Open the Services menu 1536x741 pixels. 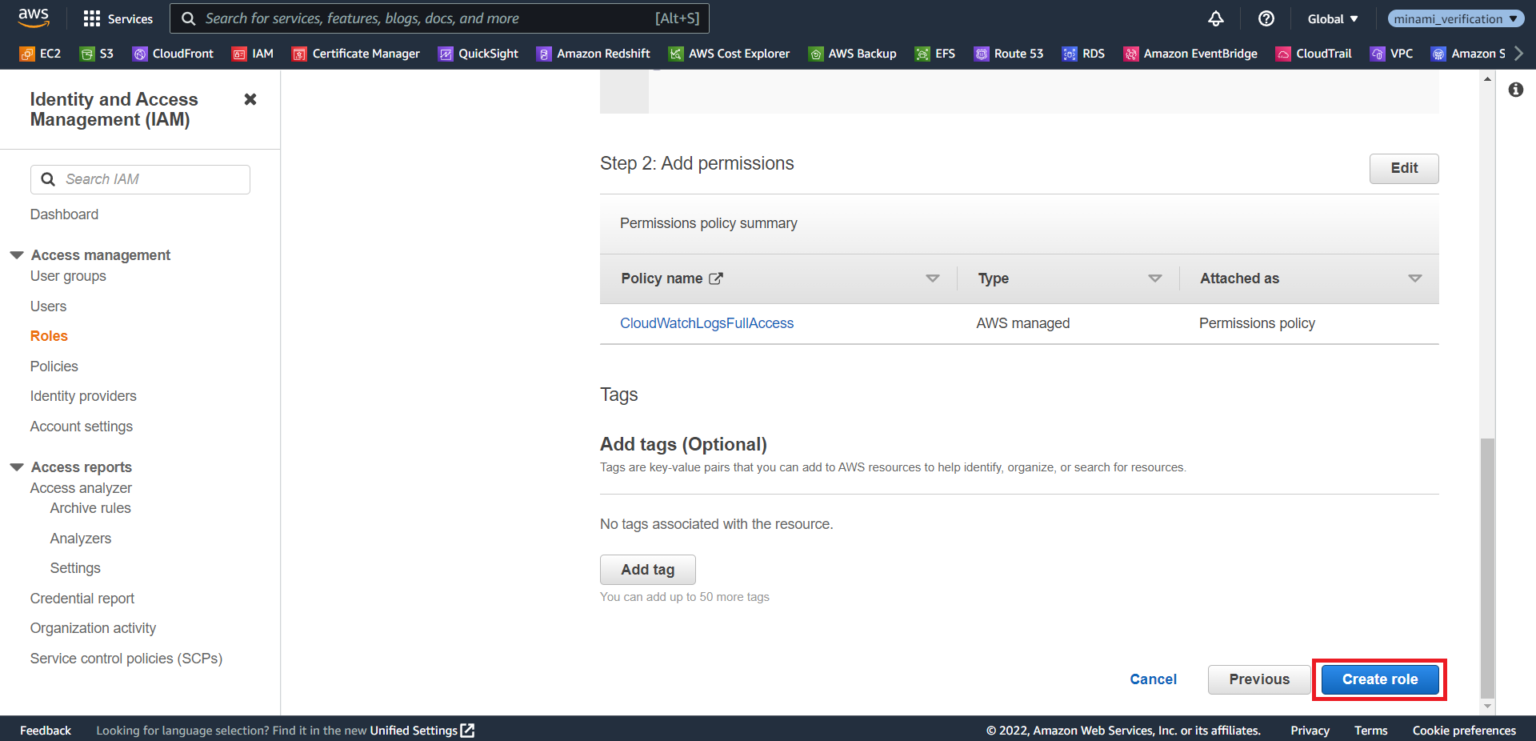pos(117,18)
